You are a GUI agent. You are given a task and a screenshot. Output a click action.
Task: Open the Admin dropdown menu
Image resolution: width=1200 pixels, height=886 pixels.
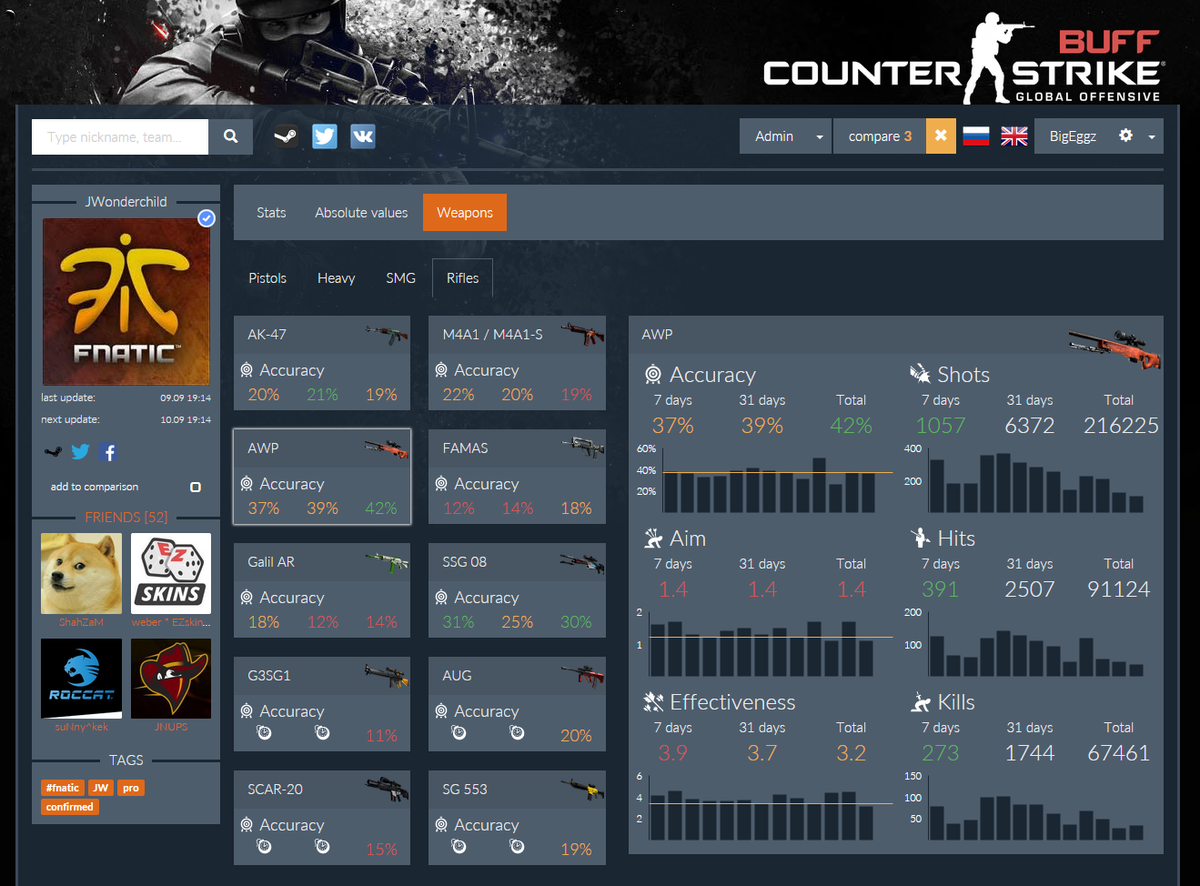tap(786, 137)
